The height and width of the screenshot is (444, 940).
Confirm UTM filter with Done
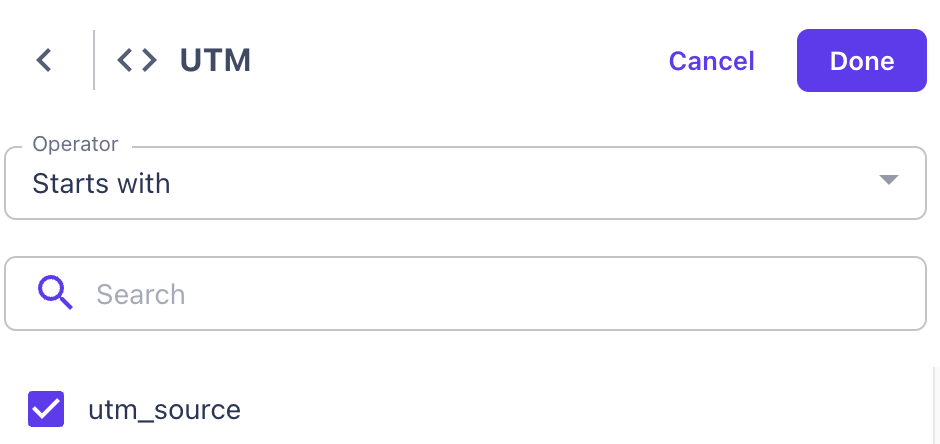coord(861,61)
